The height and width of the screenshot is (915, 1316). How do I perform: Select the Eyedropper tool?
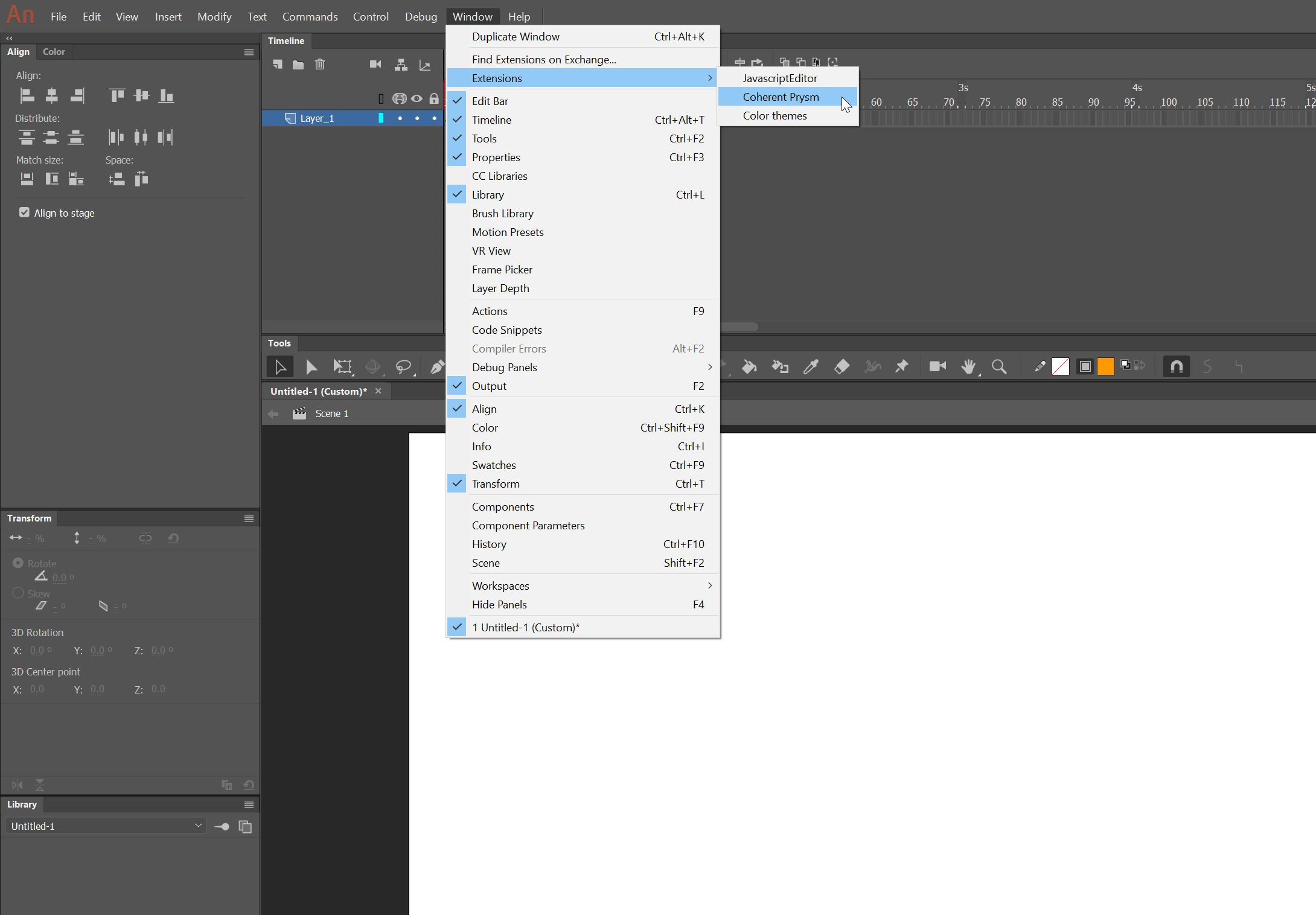(811, 366)
